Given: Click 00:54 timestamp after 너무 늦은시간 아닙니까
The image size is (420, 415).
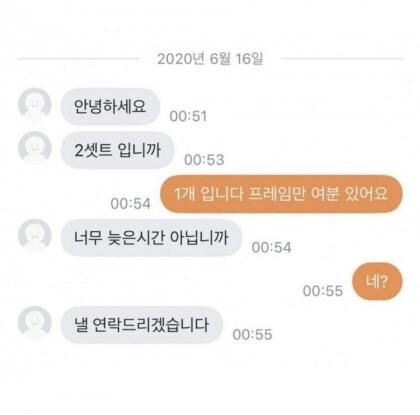Looking at the screenshot, I should [x=272, y=247].
